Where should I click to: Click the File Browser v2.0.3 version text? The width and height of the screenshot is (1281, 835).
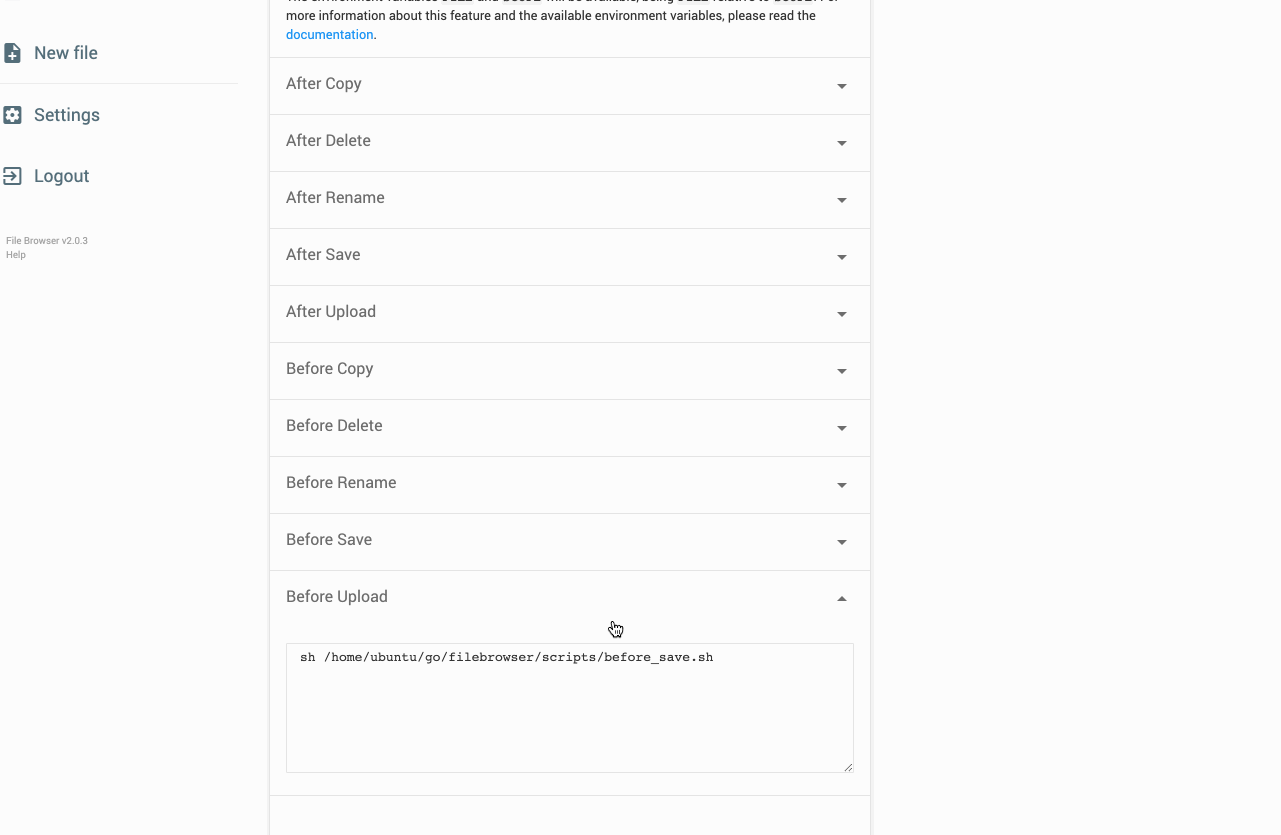[x=47, y=241]
